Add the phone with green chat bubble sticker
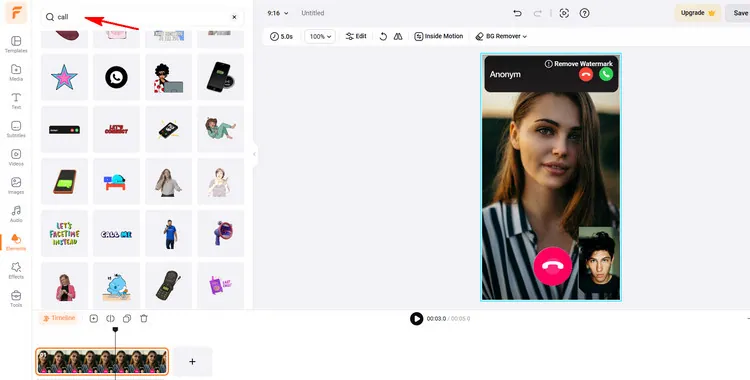Screen dimensions: 750x380 coord(64,181)
